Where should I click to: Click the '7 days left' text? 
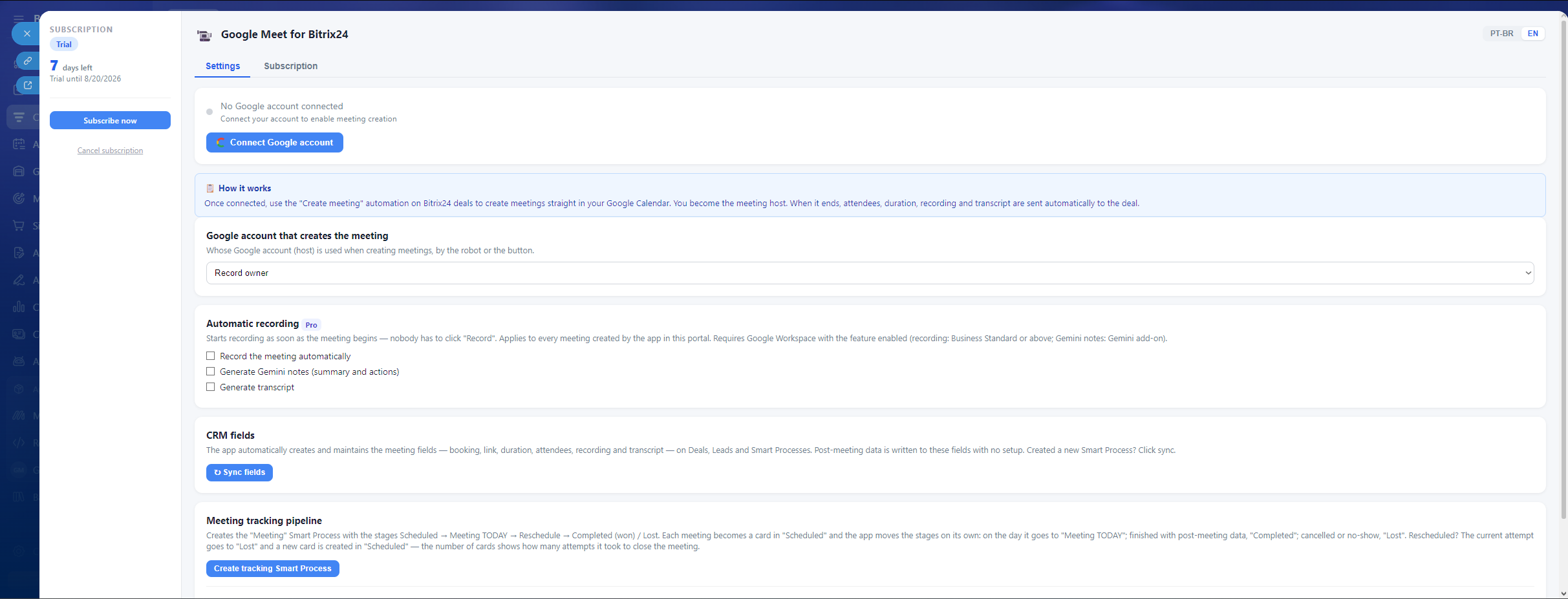click(71, 66)
